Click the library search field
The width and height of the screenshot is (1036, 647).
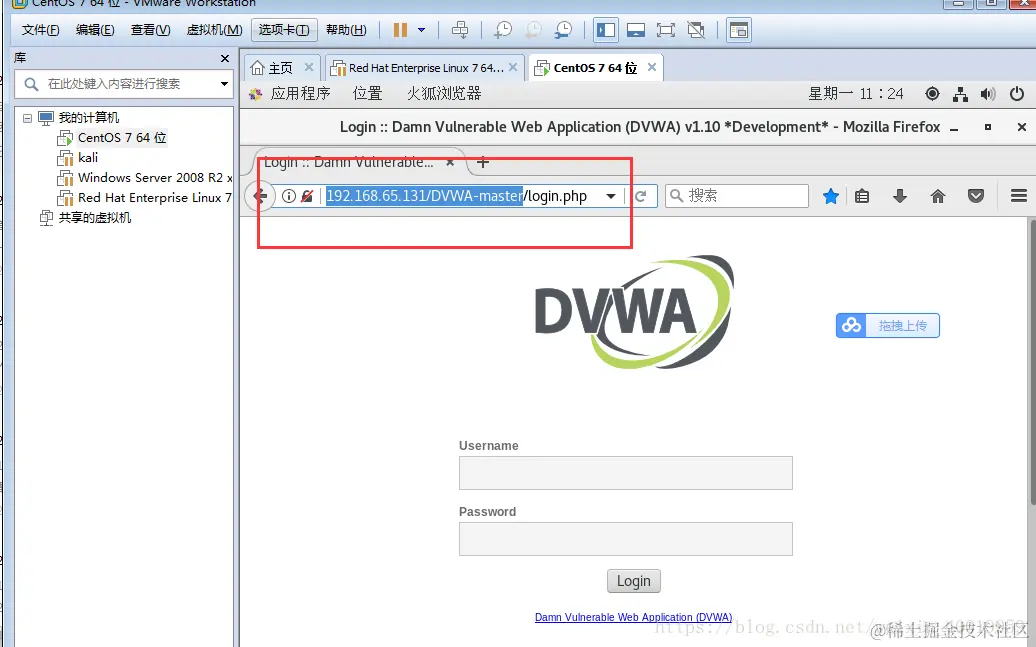click(122, 84)
